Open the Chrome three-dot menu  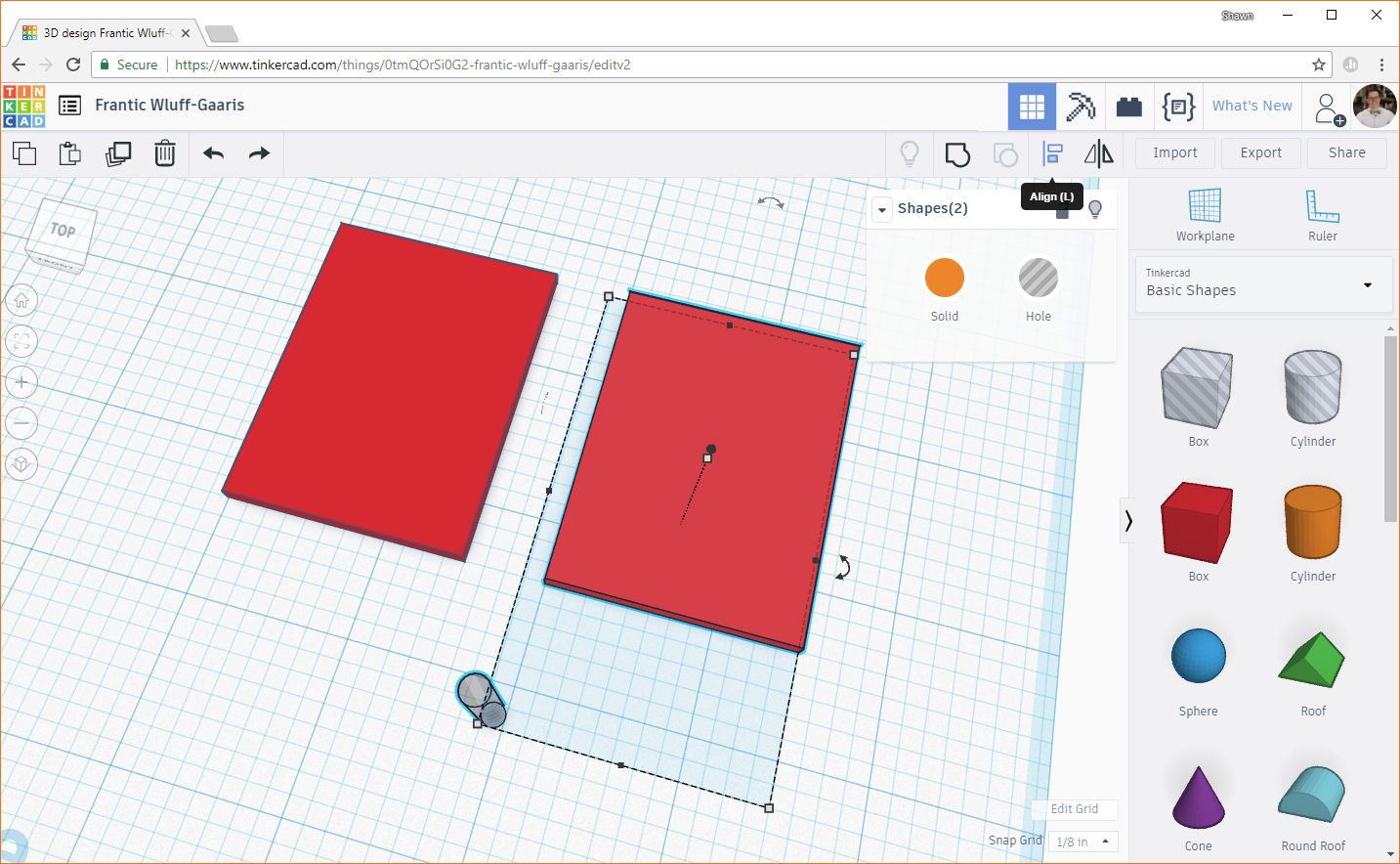(x=1381, y=65)
